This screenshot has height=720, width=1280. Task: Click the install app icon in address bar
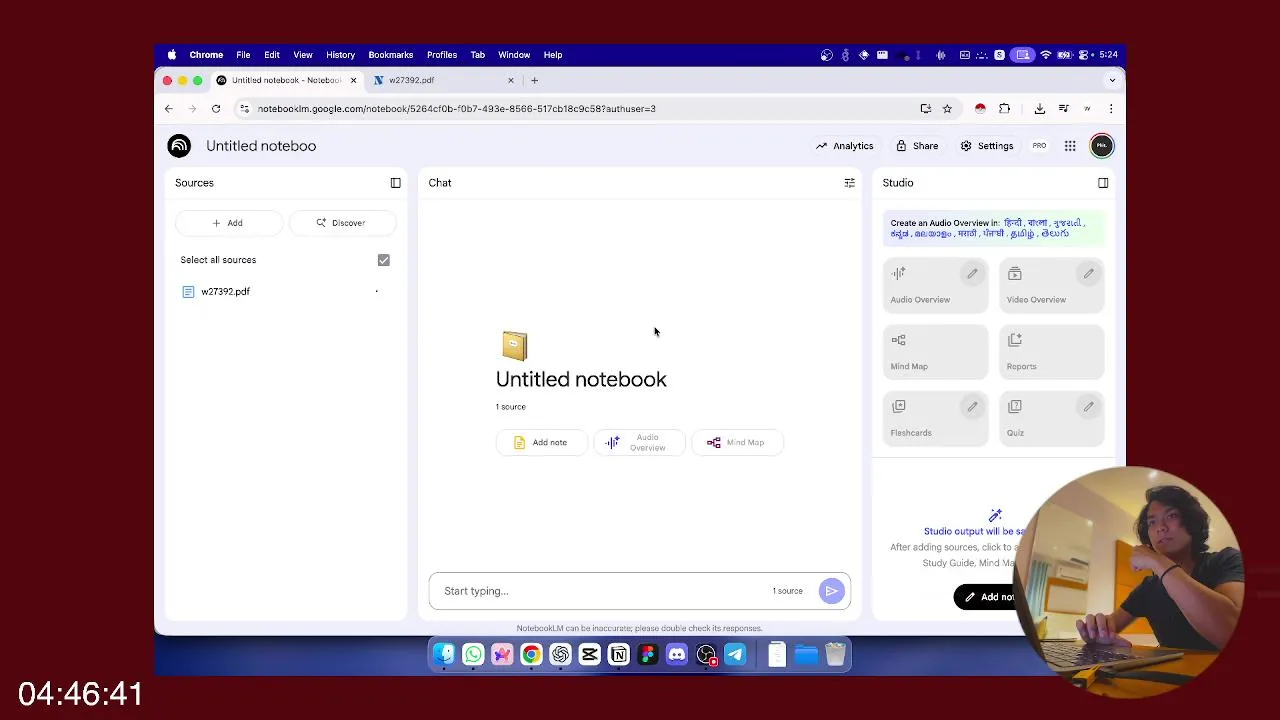926,109
